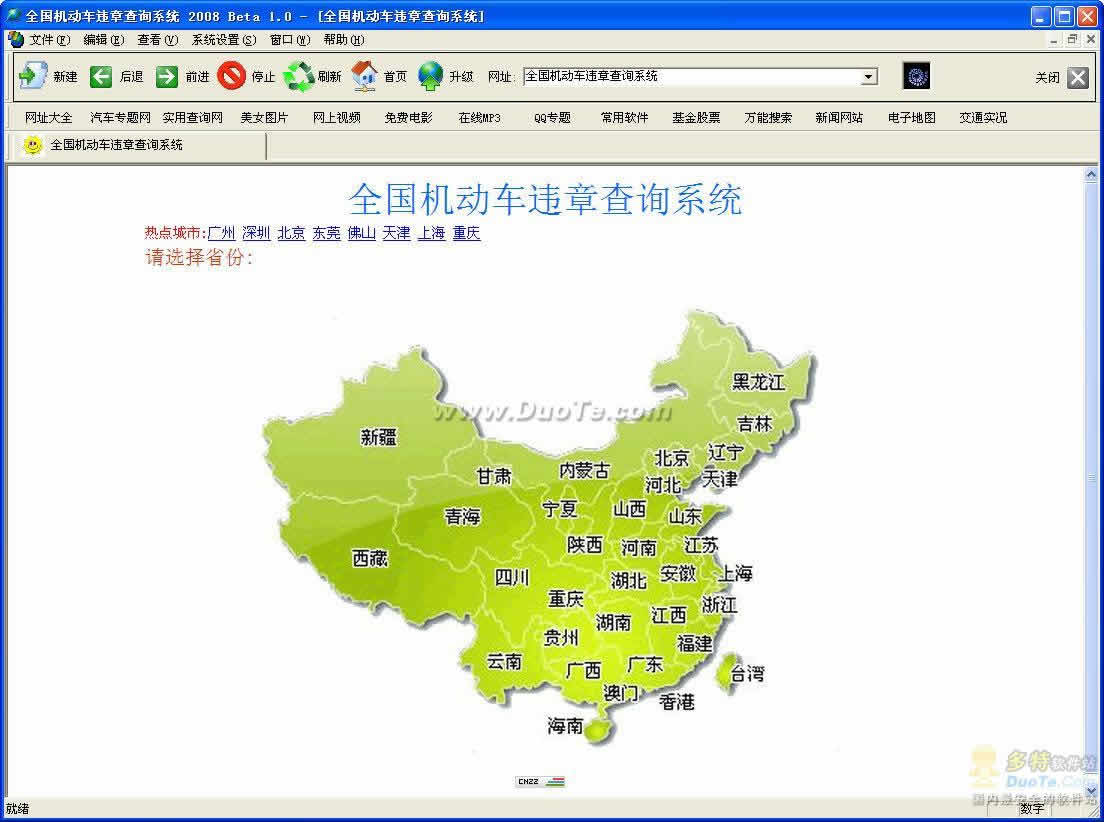Follow the 佛山 hot city link
This screenshot has width=1104, height=822.
(361, 233)
